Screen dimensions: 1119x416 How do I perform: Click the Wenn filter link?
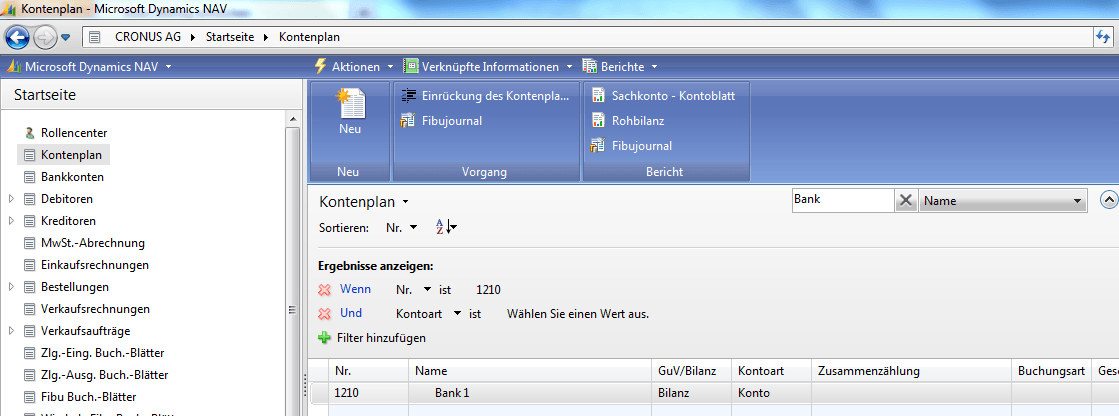click(355, 289)
